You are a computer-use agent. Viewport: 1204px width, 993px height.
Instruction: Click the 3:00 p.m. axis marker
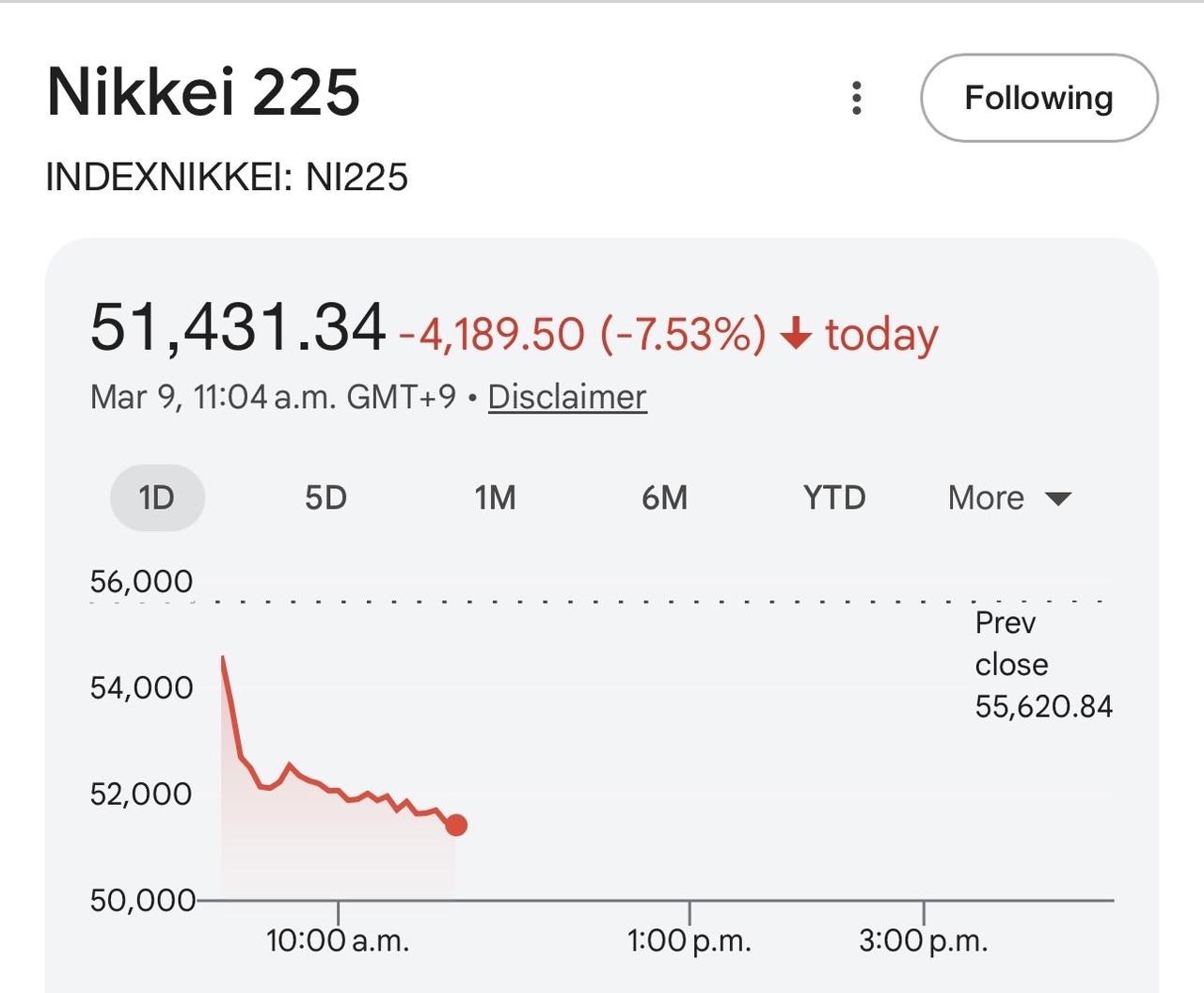tap(923, 939)
